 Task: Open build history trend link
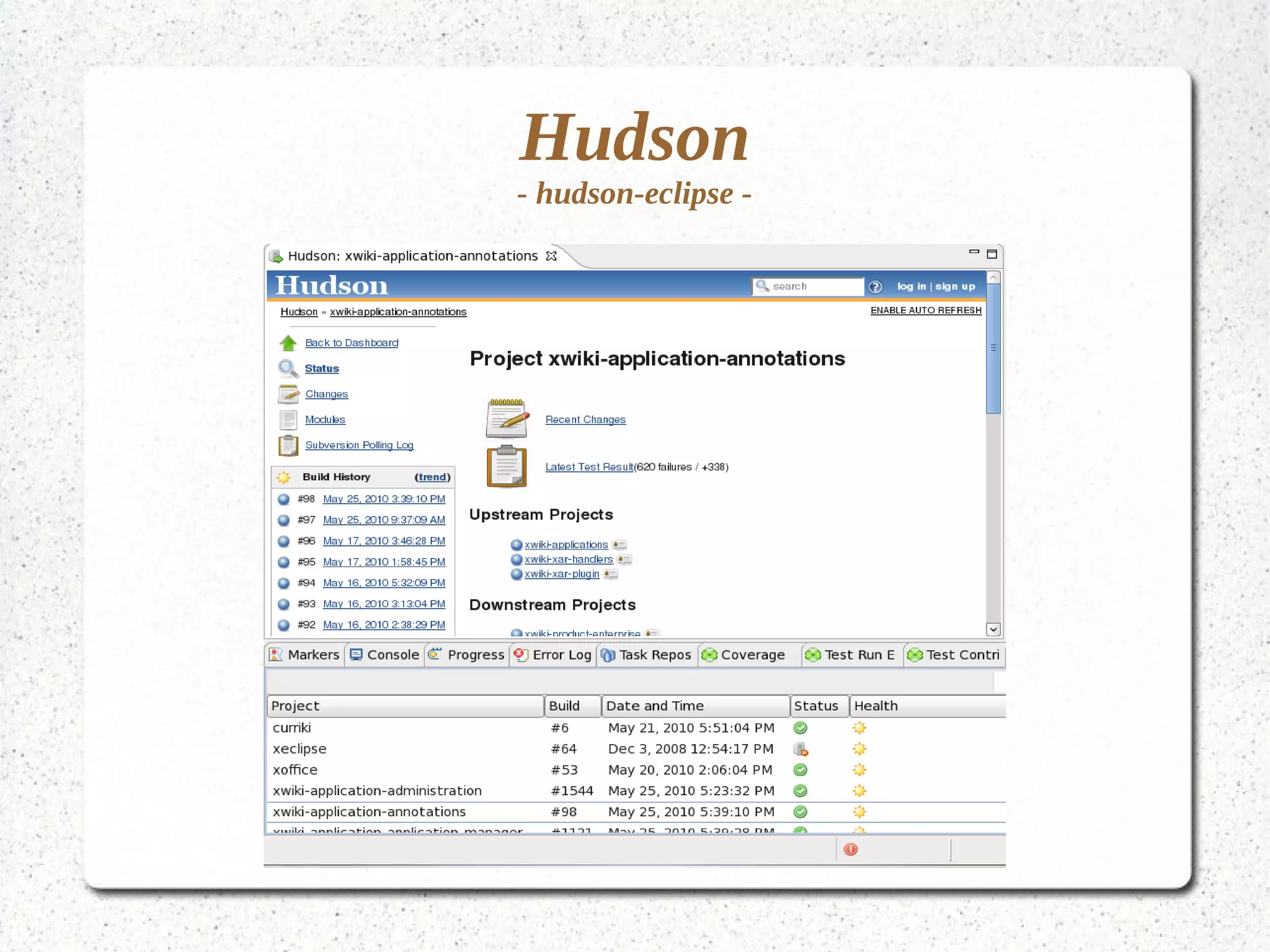(x=432, y=477)
